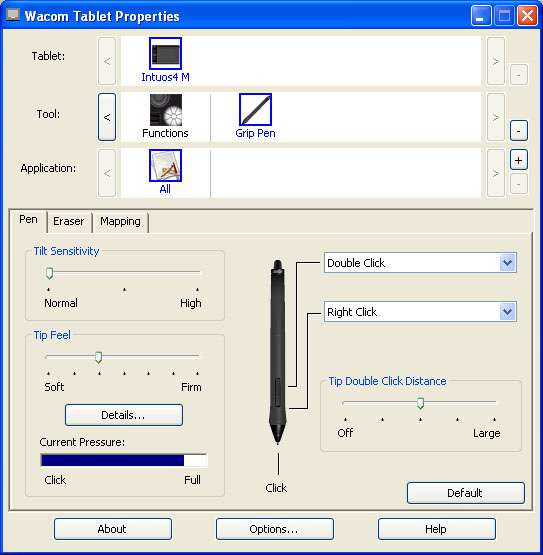Click the About button

tap(113, 529)
